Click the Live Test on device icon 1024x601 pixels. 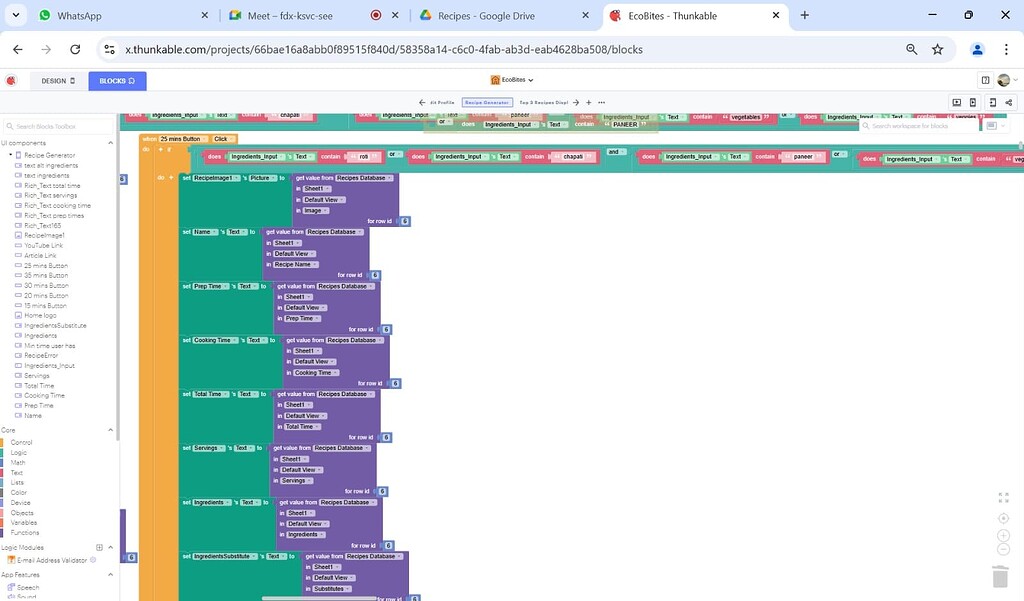pyautogui.click(x=993, y=102)
